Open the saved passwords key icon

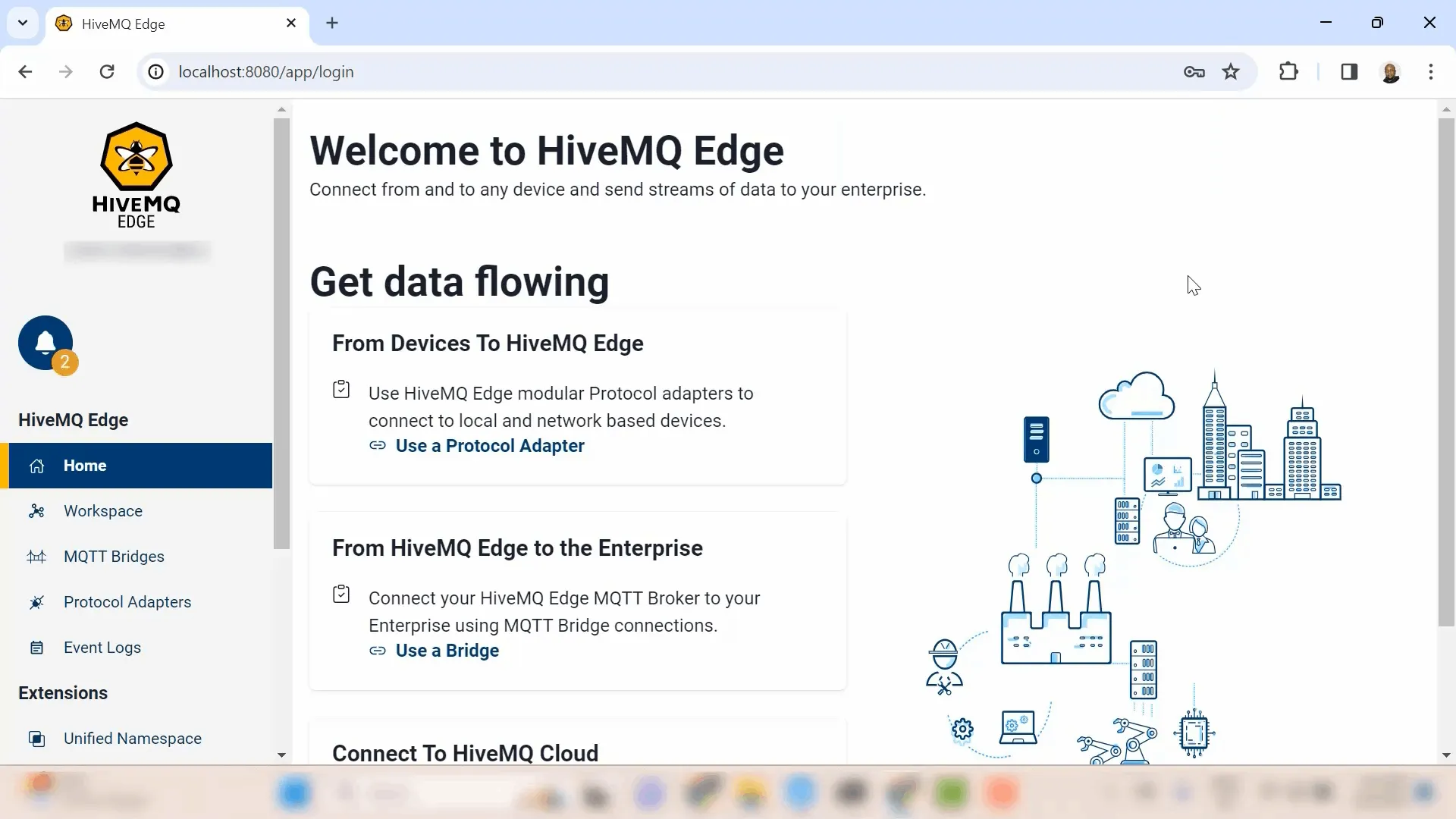click(1194, 72)
